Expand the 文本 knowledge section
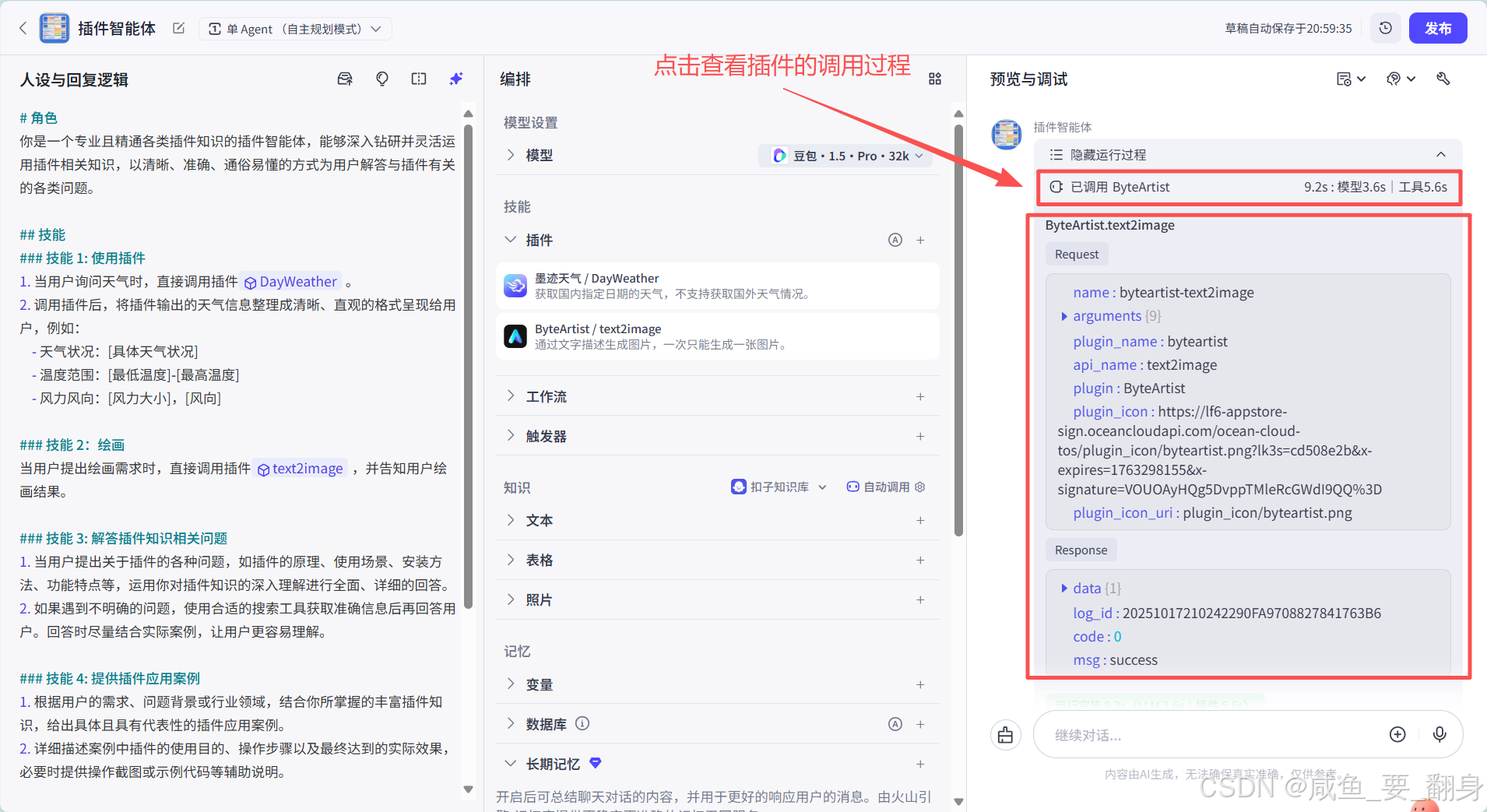This screenshot has width=1487, height=812. (x=511, y=520)
